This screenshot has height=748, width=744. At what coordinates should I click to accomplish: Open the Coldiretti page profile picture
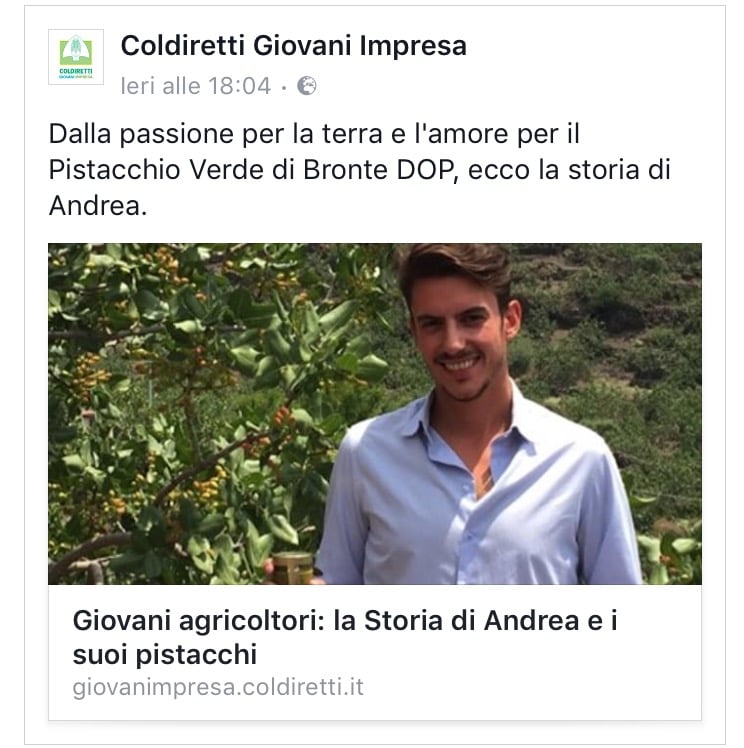(76, 57)
